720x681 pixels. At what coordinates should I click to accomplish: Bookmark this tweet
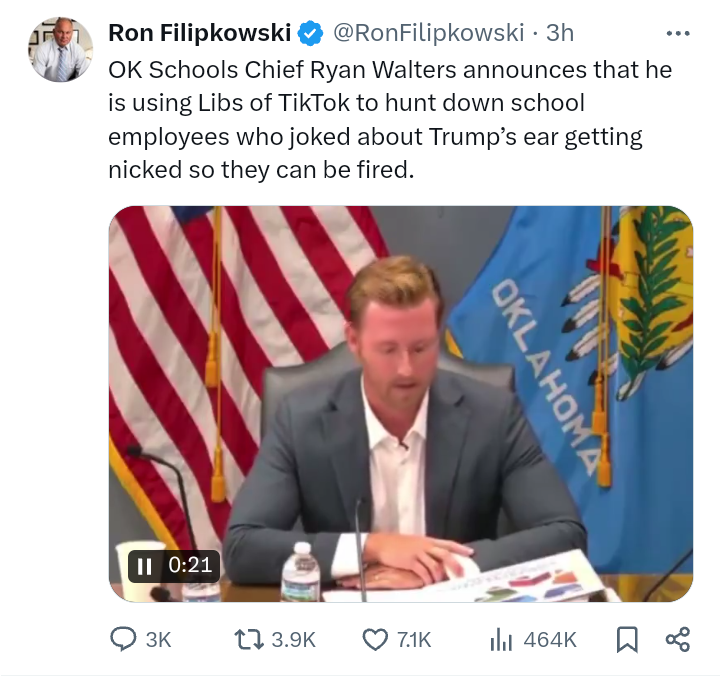(627, 639)
